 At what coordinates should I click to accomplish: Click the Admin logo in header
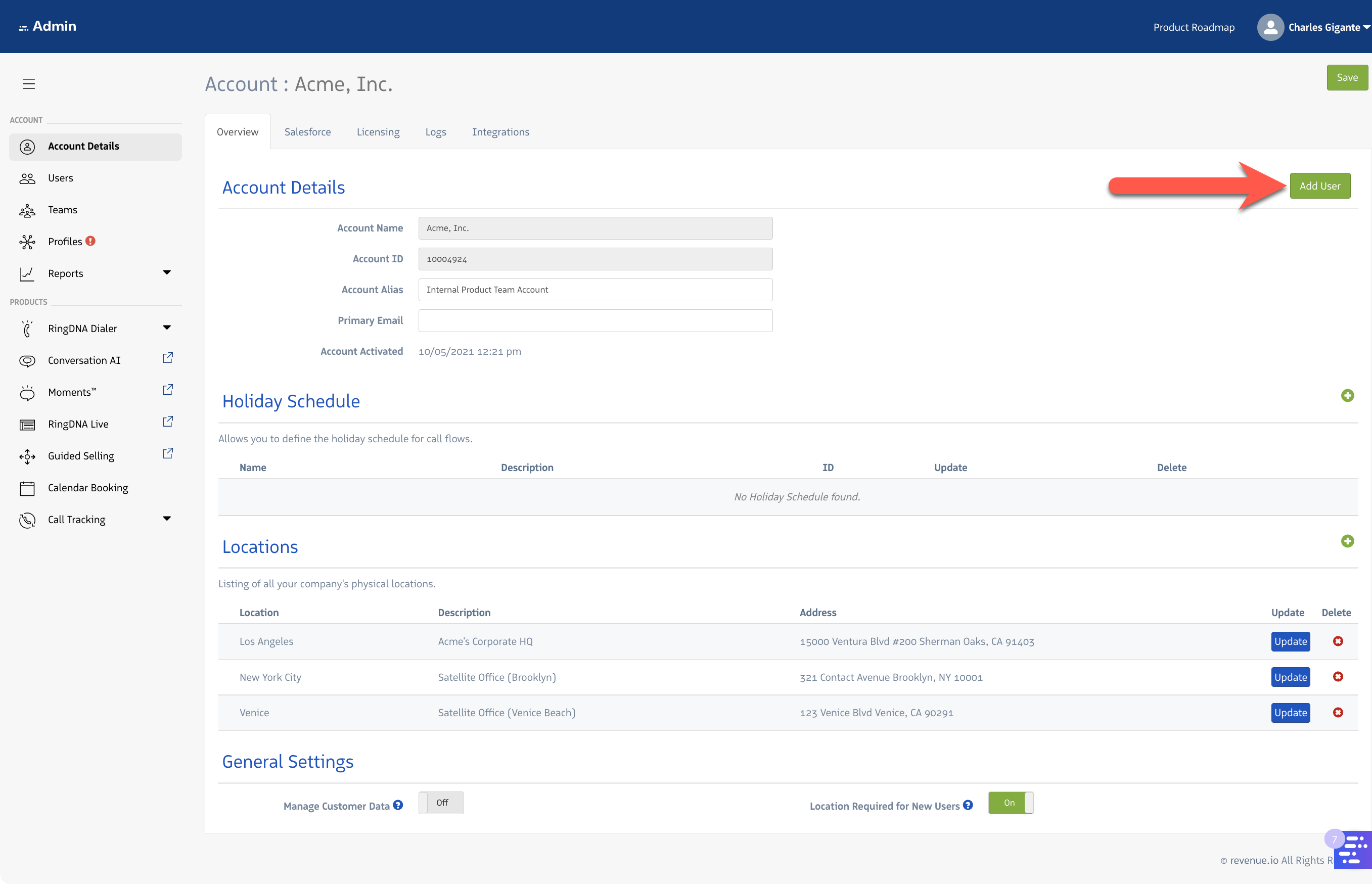47,26
